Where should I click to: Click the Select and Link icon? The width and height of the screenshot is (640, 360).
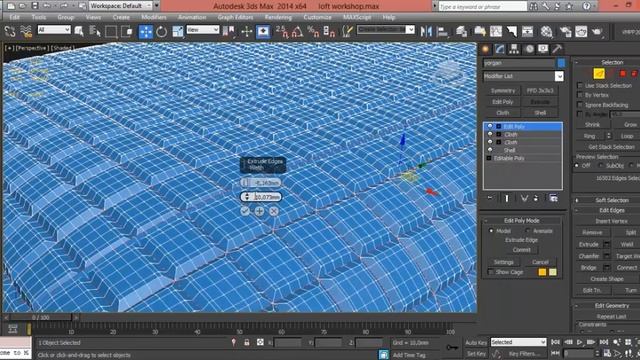click(x=10, y=31)
